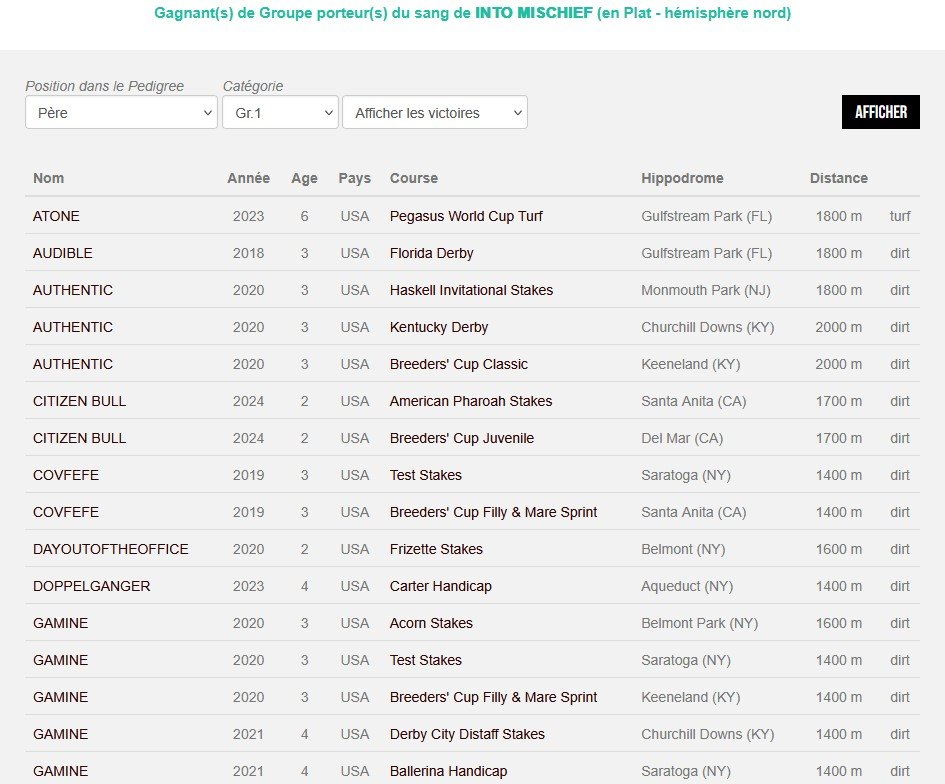Open CITIZEN BULL in Breeders' Cup Juvenile row
The height and width of the screenshot is (784, 945).
tap(80, 438)
